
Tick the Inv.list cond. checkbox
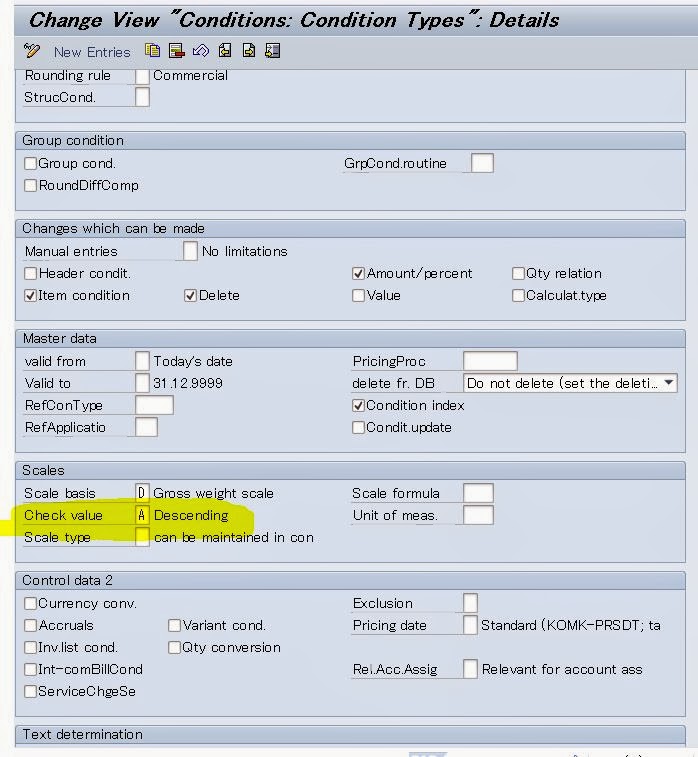coord(30,647)
